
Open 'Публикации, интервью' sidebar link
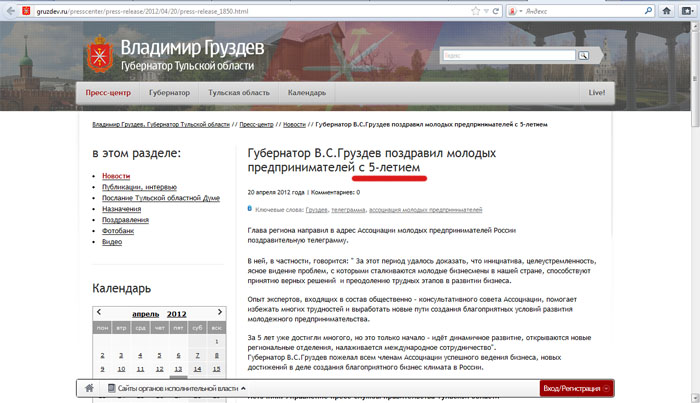click(141, 187)
